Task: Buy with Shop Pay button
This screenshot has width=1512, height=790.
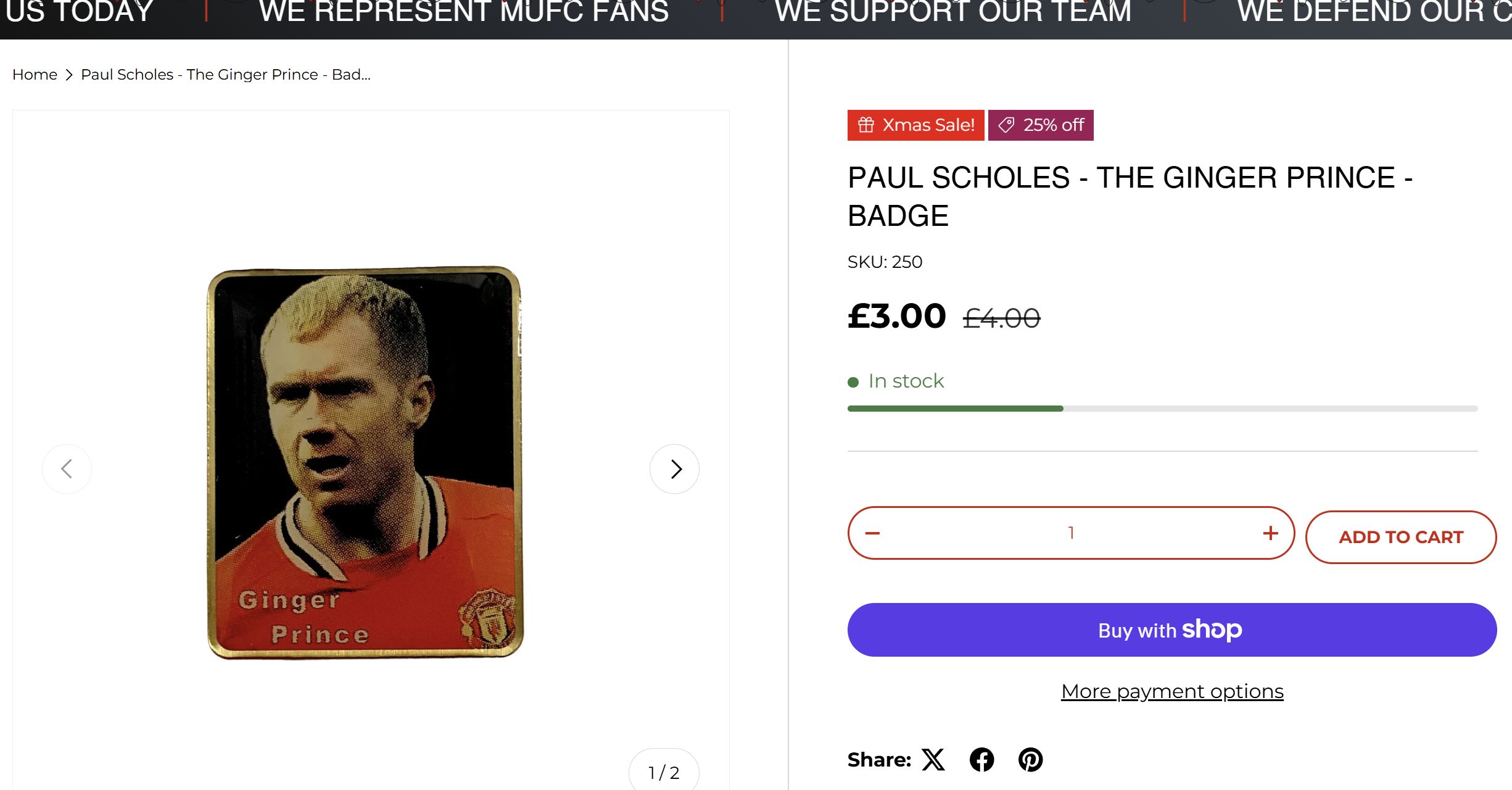Action: tap(1171, 630)
